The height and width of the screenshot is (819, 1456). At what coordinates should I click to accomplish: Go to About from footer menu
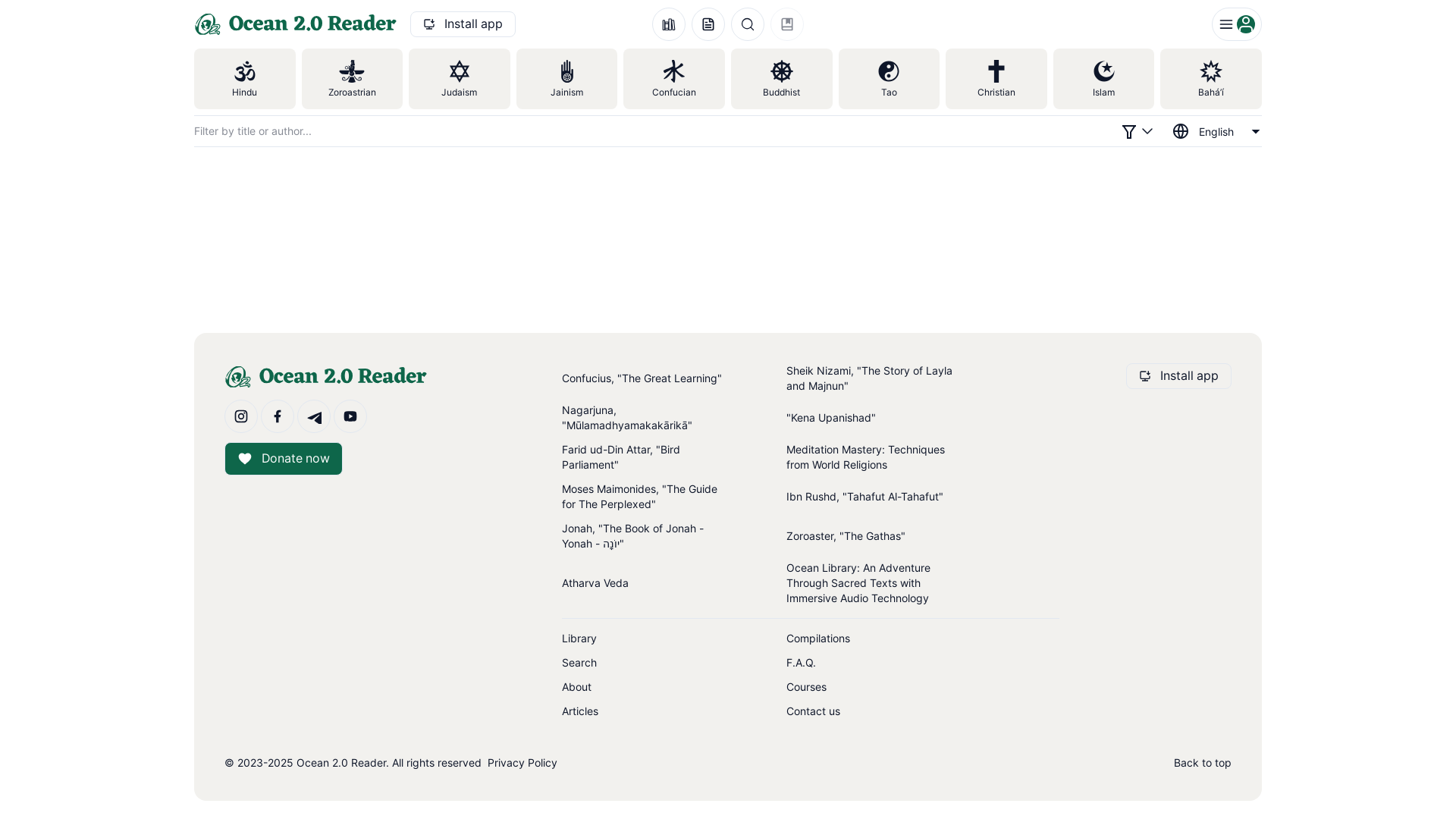click(576, 687)
